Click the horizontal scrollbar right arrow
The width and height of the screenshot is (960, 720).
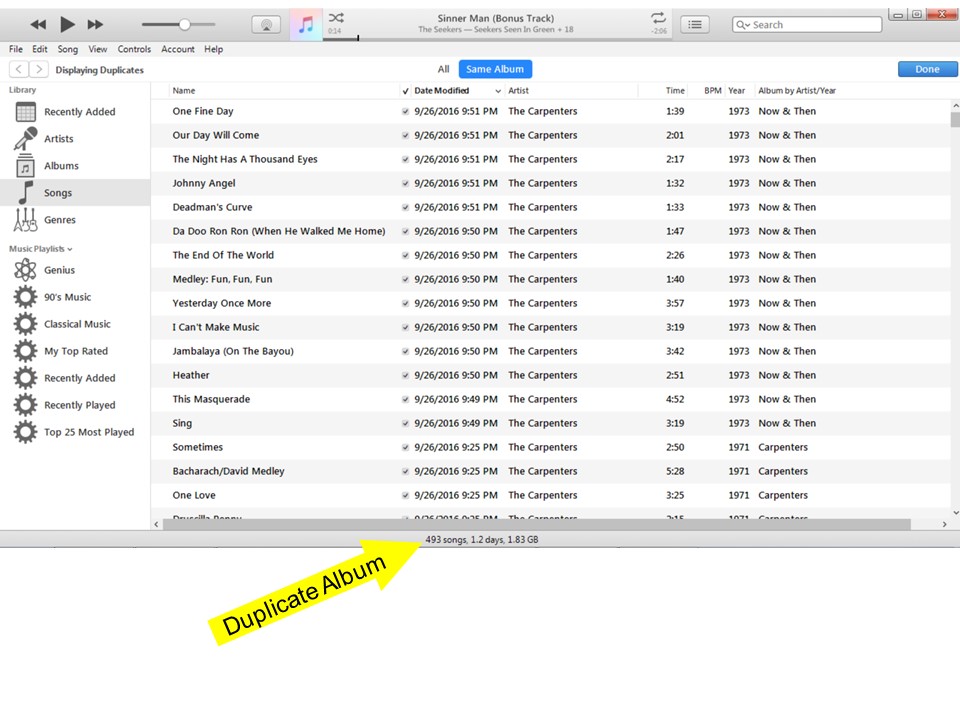tap(944, 525)
